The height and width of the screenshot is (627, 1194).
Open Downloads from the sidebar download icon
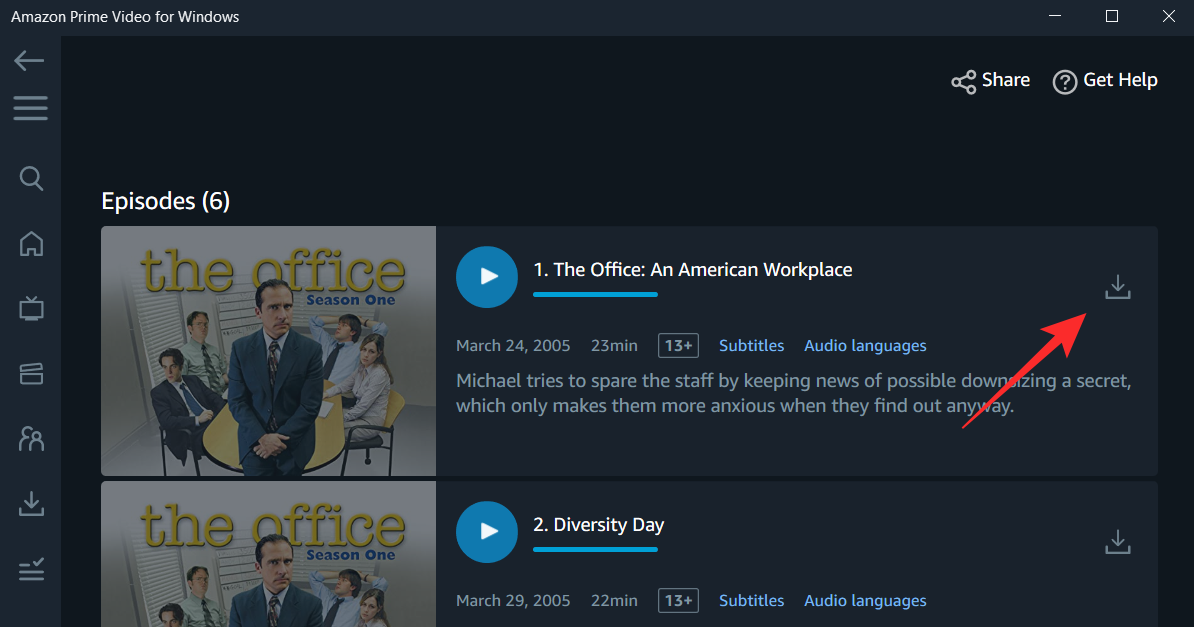click(x=31, y=504)
